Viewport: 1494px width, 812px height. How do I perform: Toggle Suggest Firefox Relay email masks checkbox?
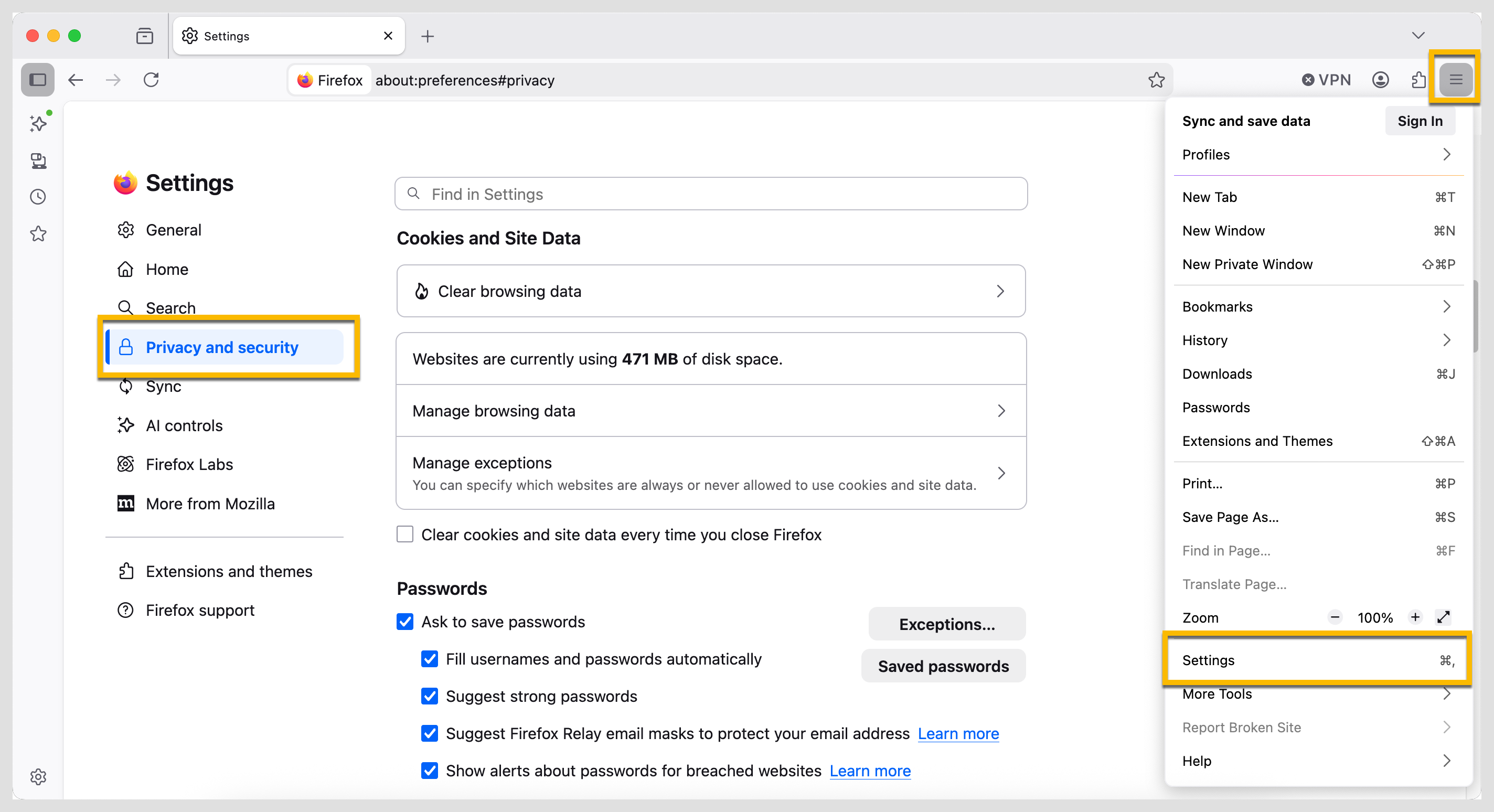tap(429, 734)
